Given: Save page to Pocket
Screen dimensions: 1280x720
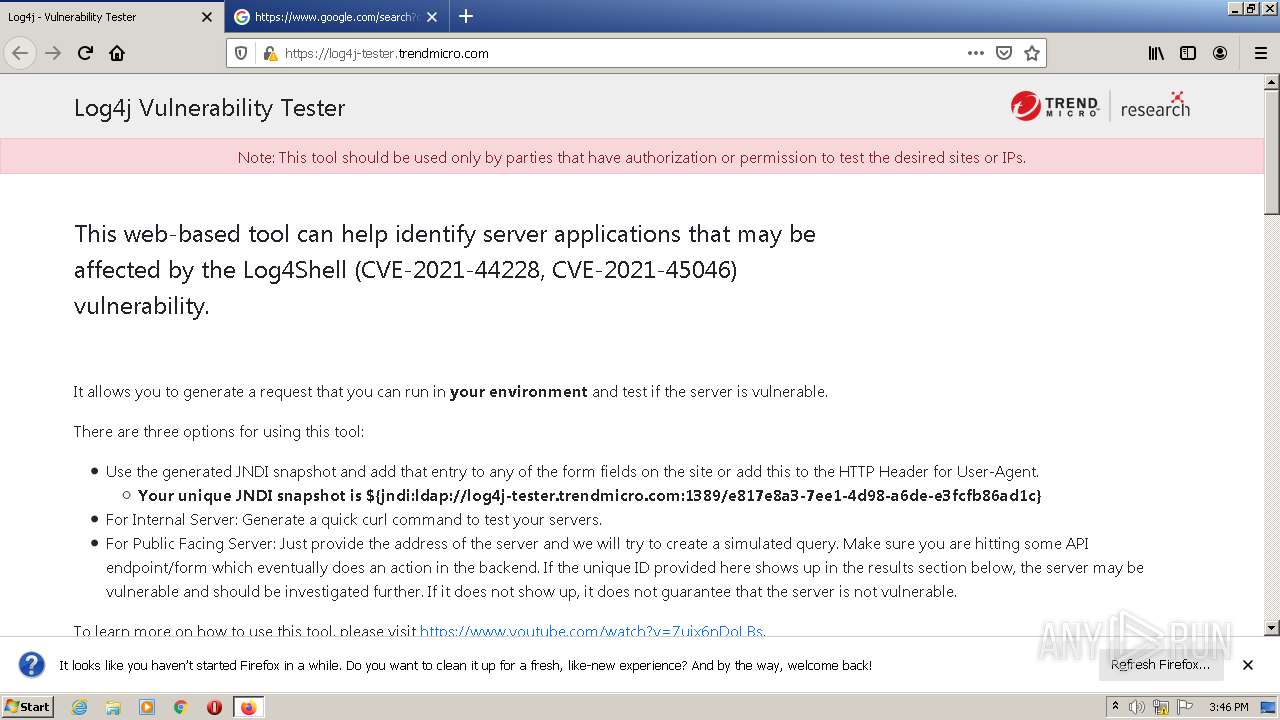Looking at the screenshot, I should pos(1004,53).
